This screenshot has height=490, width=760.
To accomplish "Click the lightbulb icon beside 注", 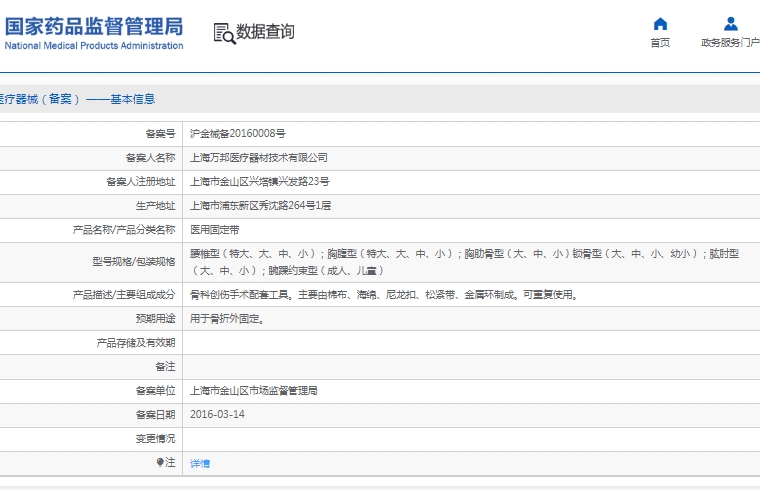I will 160,462.
